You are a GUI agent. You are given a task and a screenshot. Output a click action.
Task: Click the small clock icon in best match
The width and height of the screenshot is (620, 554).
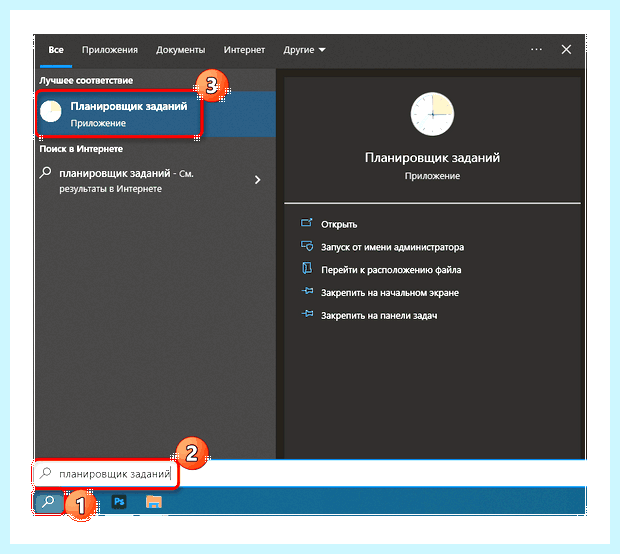point(51,111)
